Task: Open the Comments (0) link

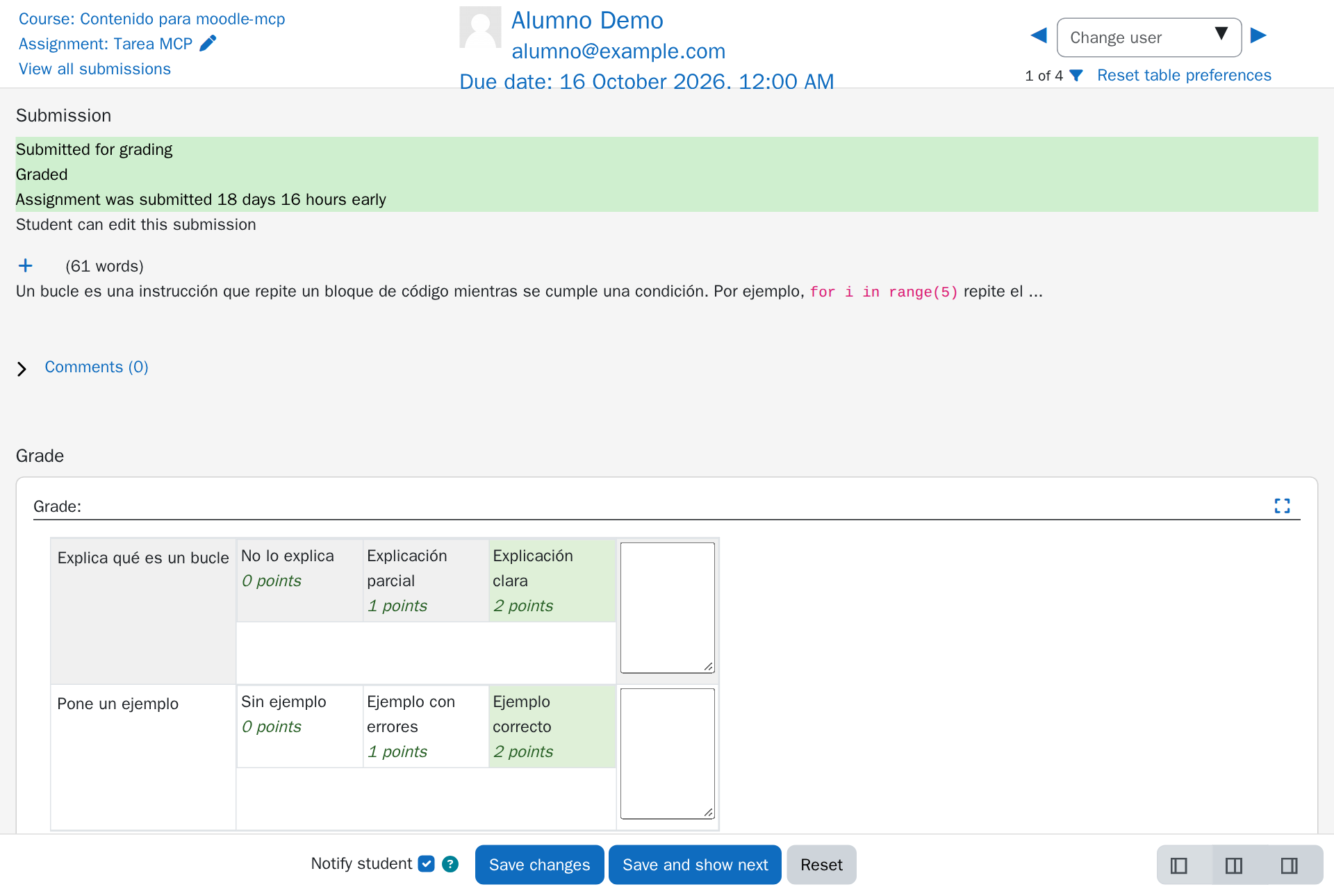Action: pos(97,367)
